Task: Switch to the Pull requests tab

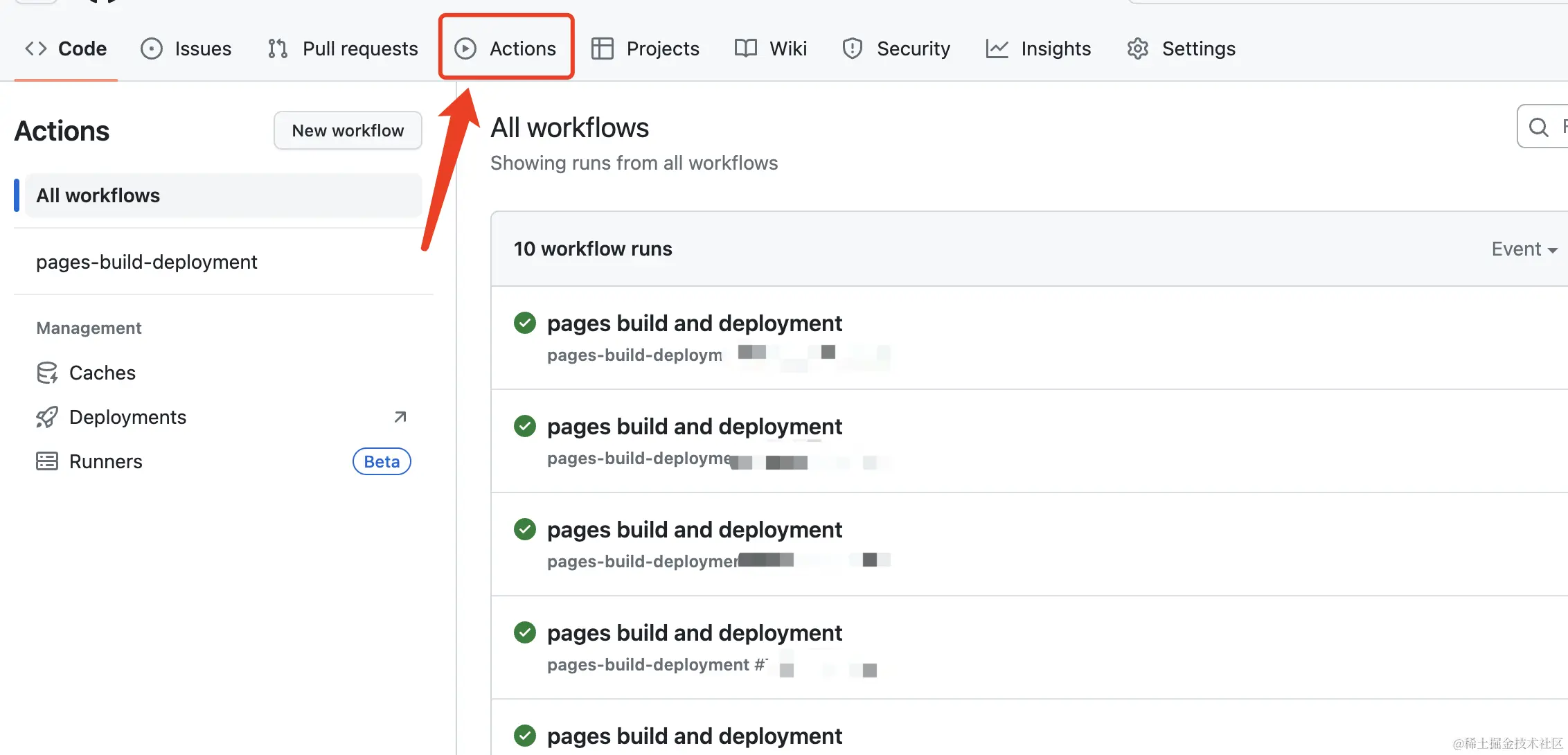Action: coord(359,48)
